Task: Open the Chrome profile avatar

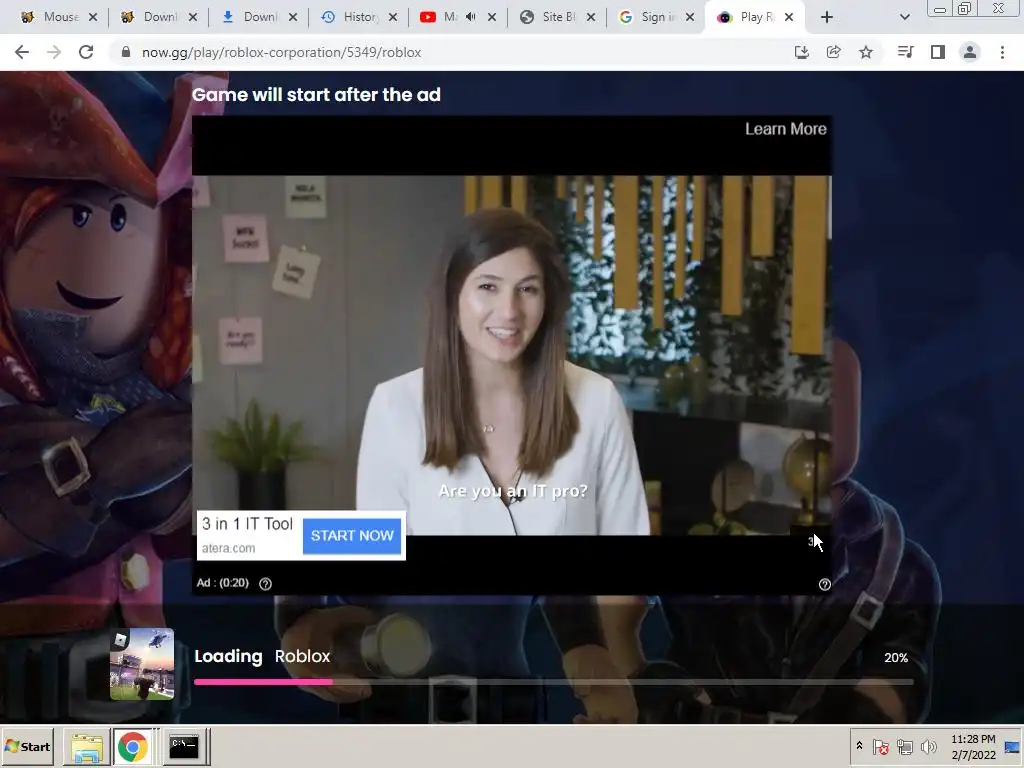Action: click(x=970, y=52)
